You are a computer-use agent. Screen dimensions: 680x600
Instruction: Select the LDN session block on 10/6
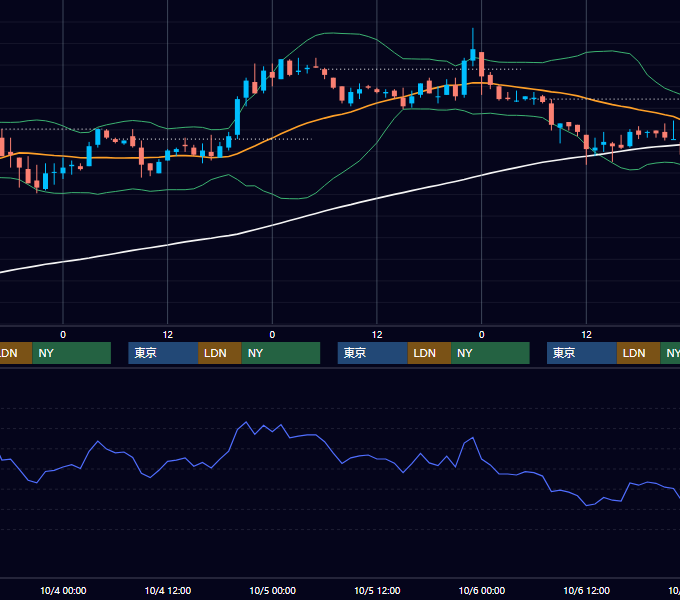pos(638,353)
